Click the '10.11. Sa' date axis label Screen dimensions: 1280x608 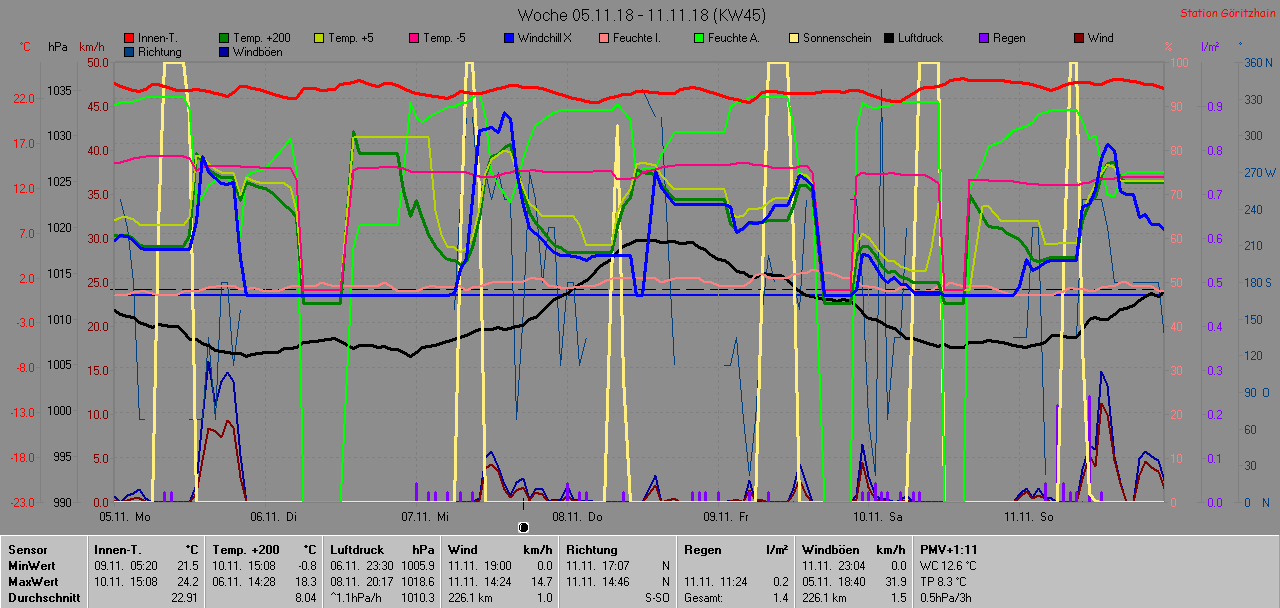878,516
